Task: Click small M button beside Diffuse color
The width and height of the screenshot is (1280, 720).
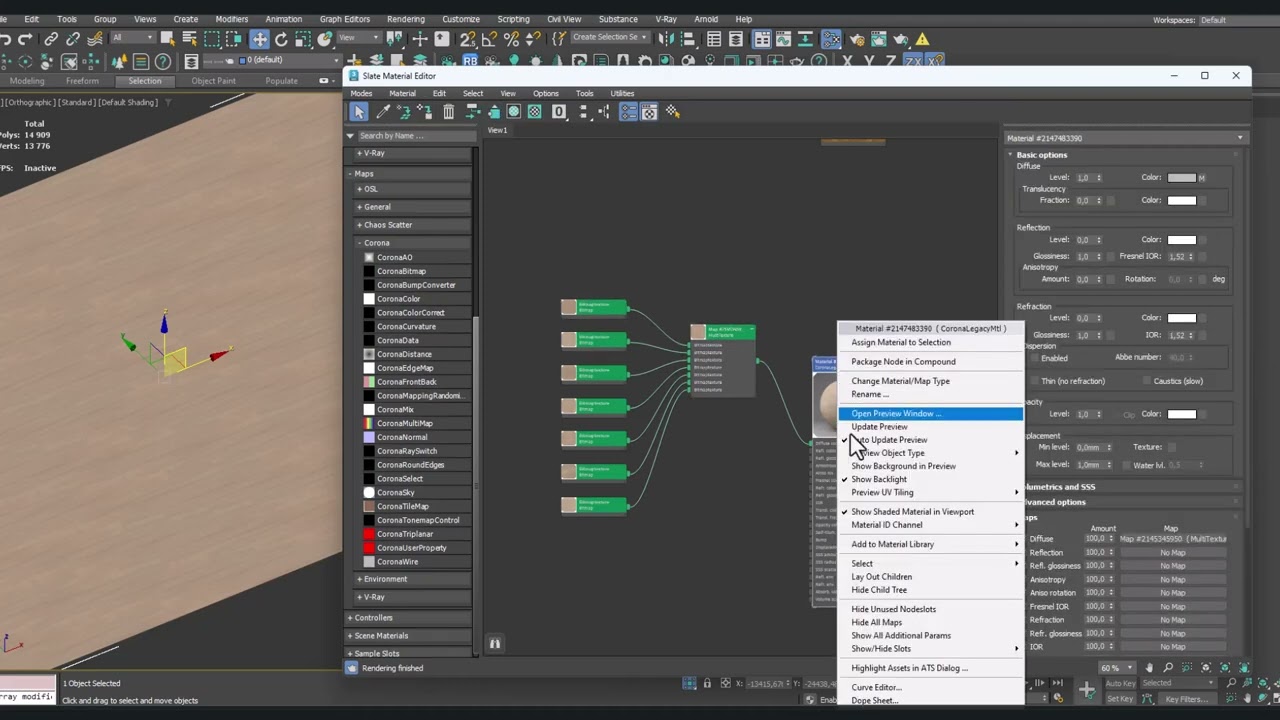Action: click(x=1201, y=178)
